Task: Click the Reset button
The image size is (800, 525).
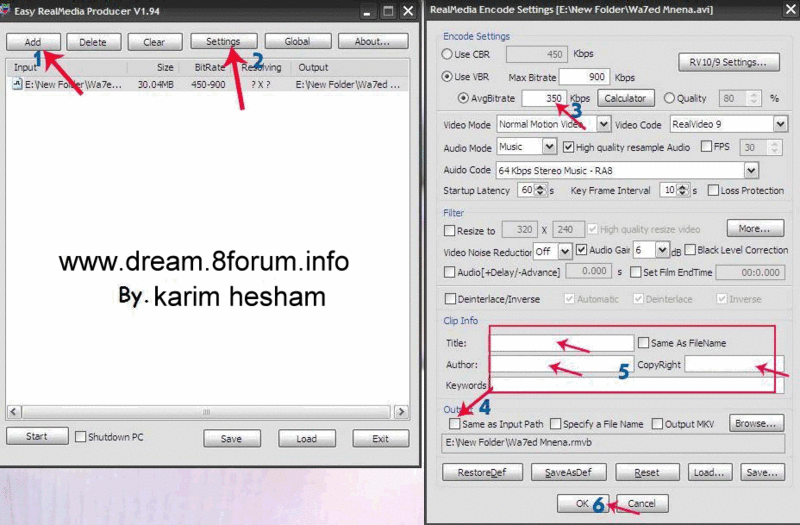Action: coord(647,472)
